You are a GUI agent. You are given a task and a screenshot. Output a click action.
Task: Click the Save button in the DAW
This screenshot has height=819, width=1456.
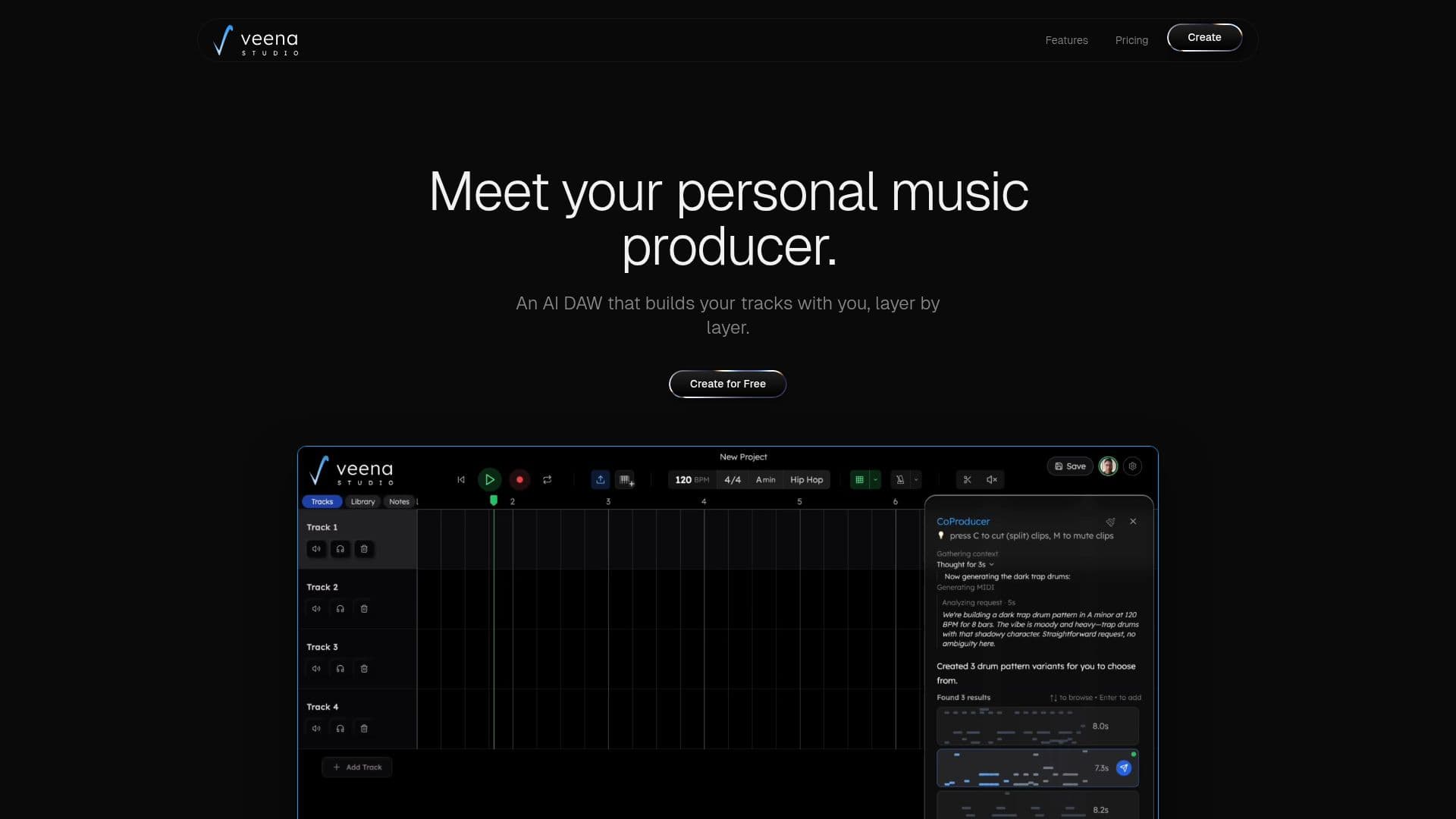(x=1070, y=466)
